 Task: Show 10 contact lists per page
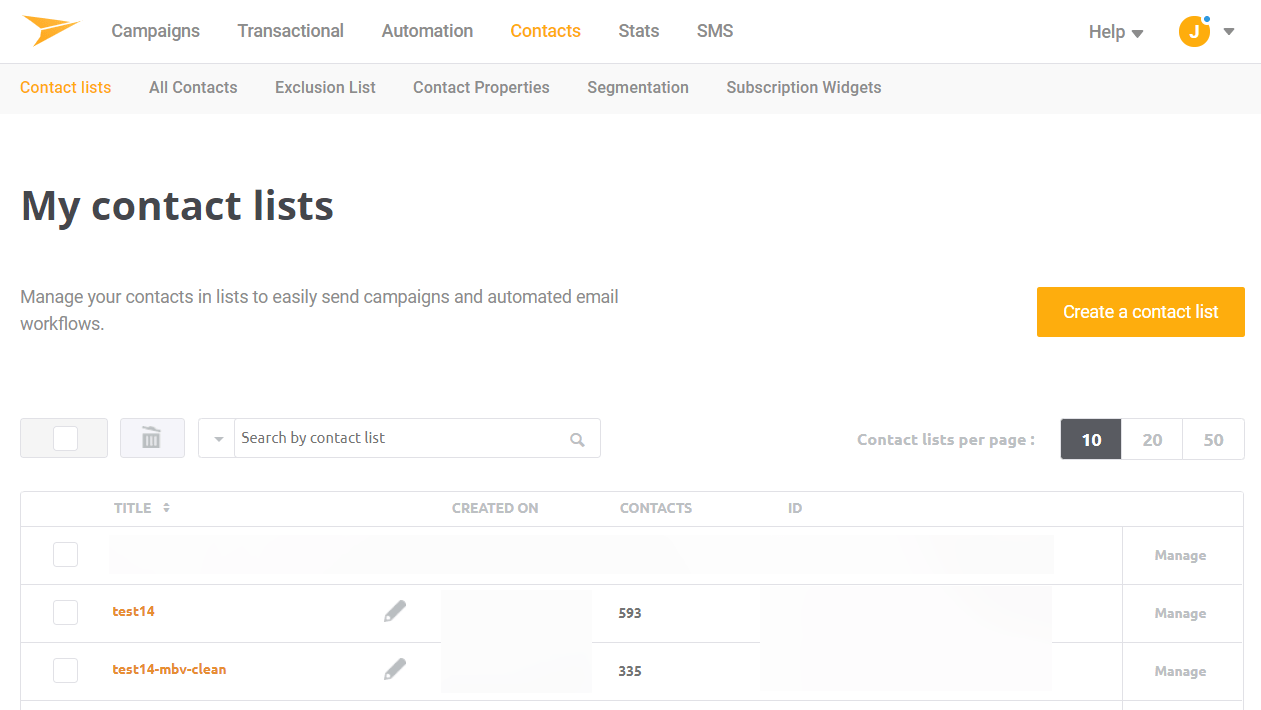tap(1091, 439)
